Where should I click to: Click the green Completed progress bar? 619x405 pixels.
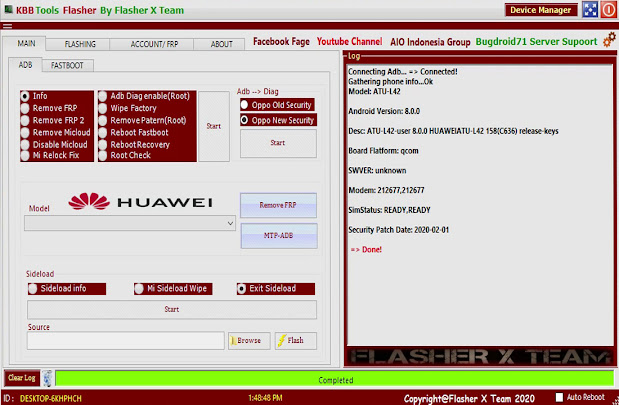pos(335,378)
